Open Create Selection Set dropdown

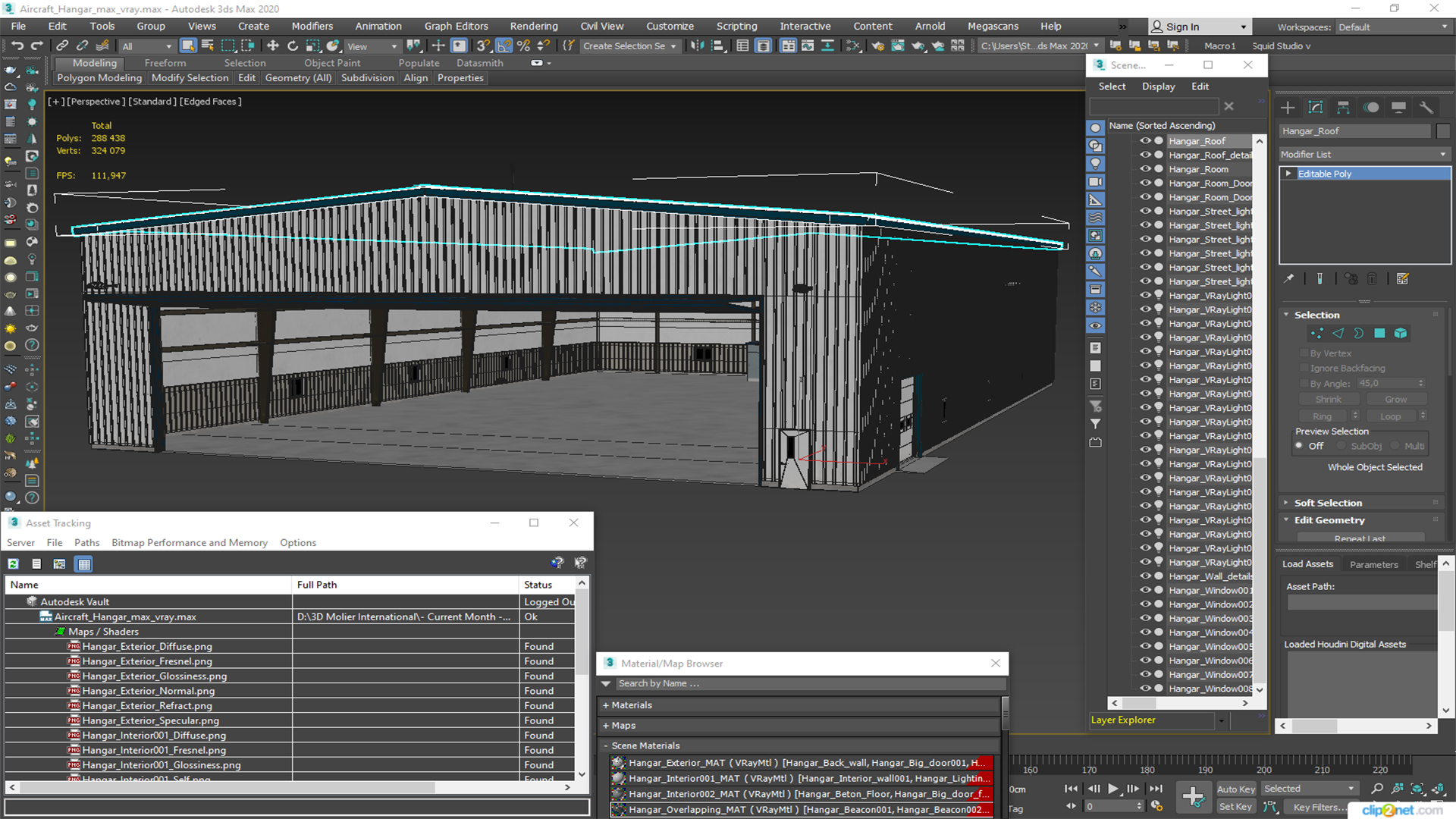tap(629, 46)
